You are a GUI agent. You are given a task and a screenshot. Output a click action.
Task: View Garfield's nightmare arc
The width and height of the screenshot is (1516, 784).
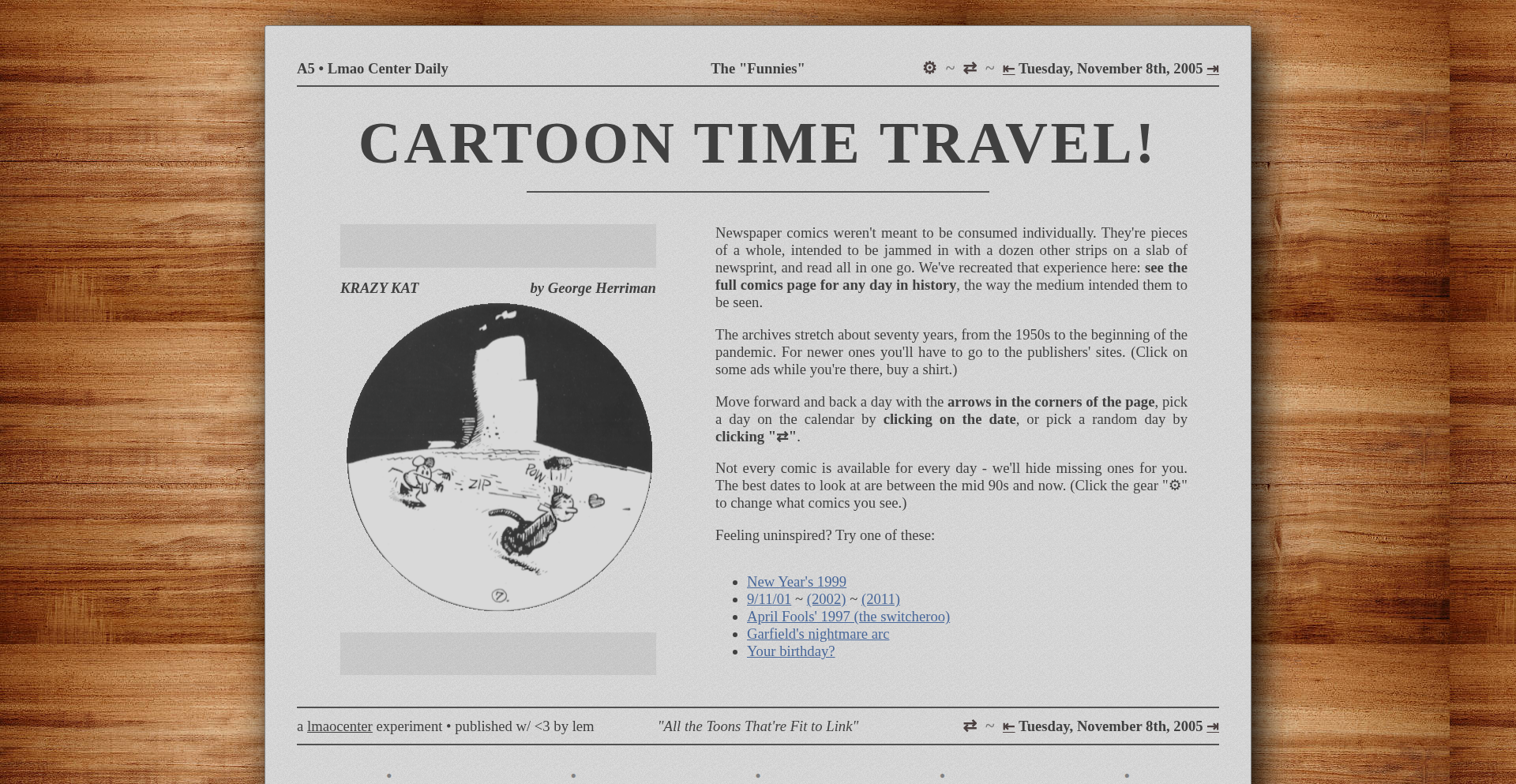point(818,634)
